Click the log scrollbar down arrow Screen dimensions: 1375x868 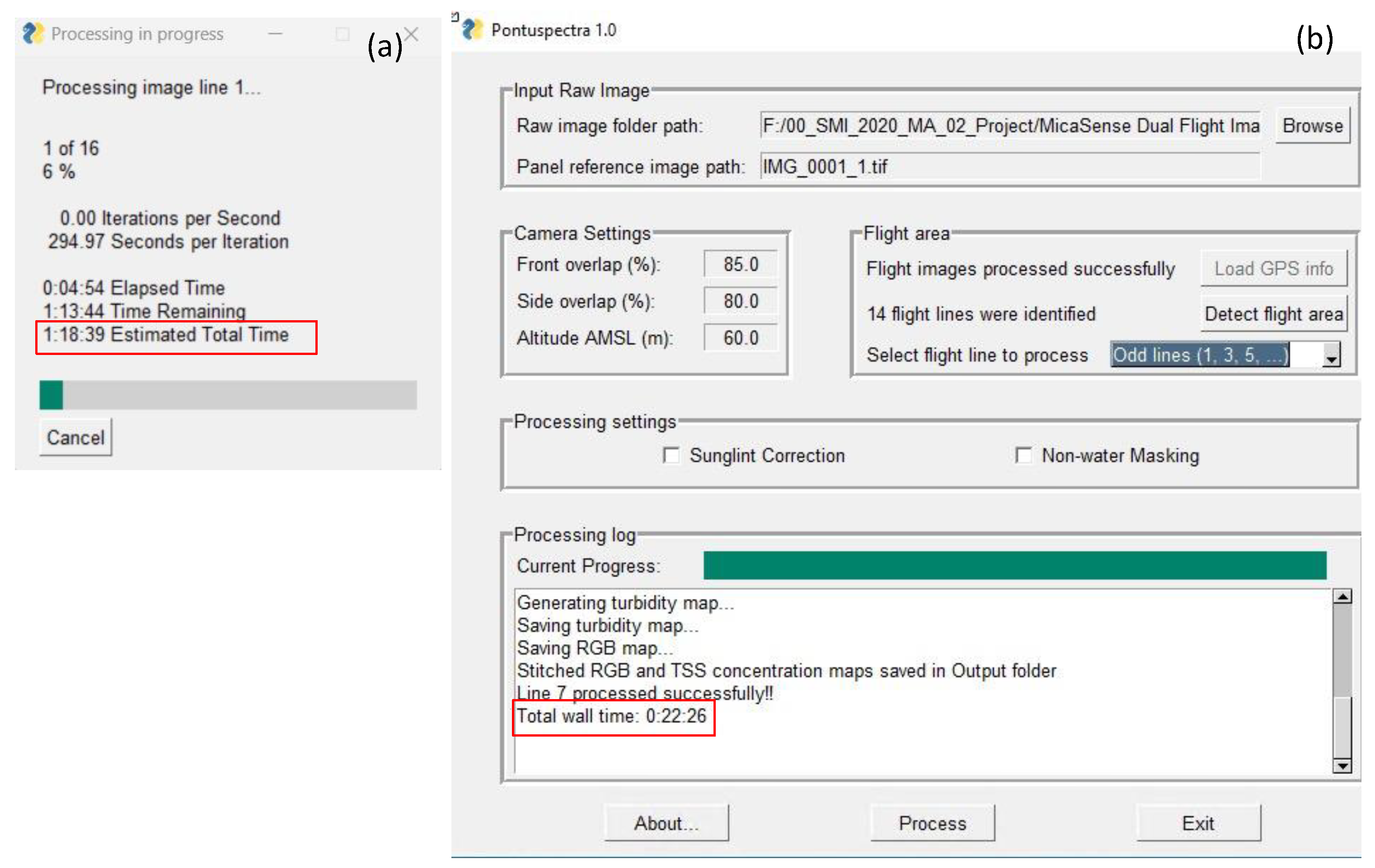click(x=1342, y=765)
